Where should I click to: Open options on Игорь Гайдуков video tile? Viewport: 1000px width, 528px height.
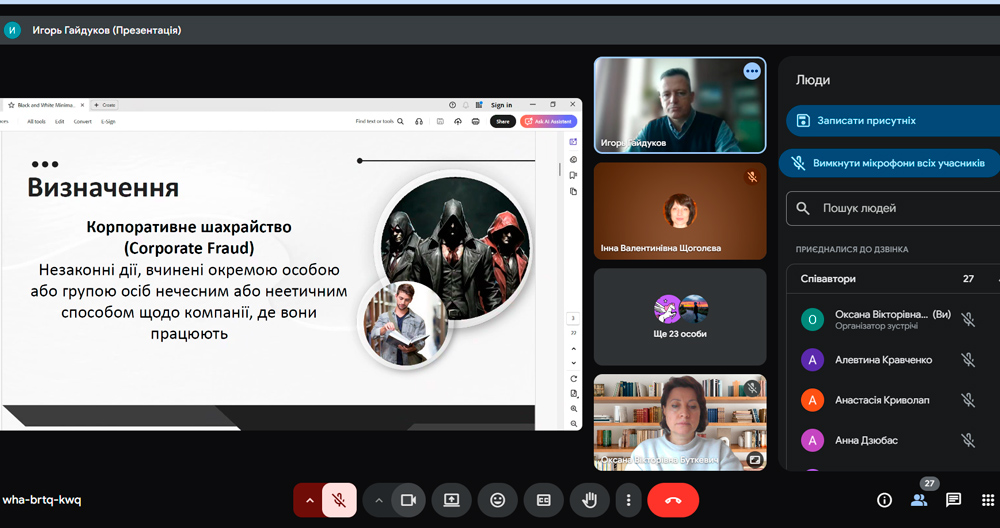[x=752, y=71]
